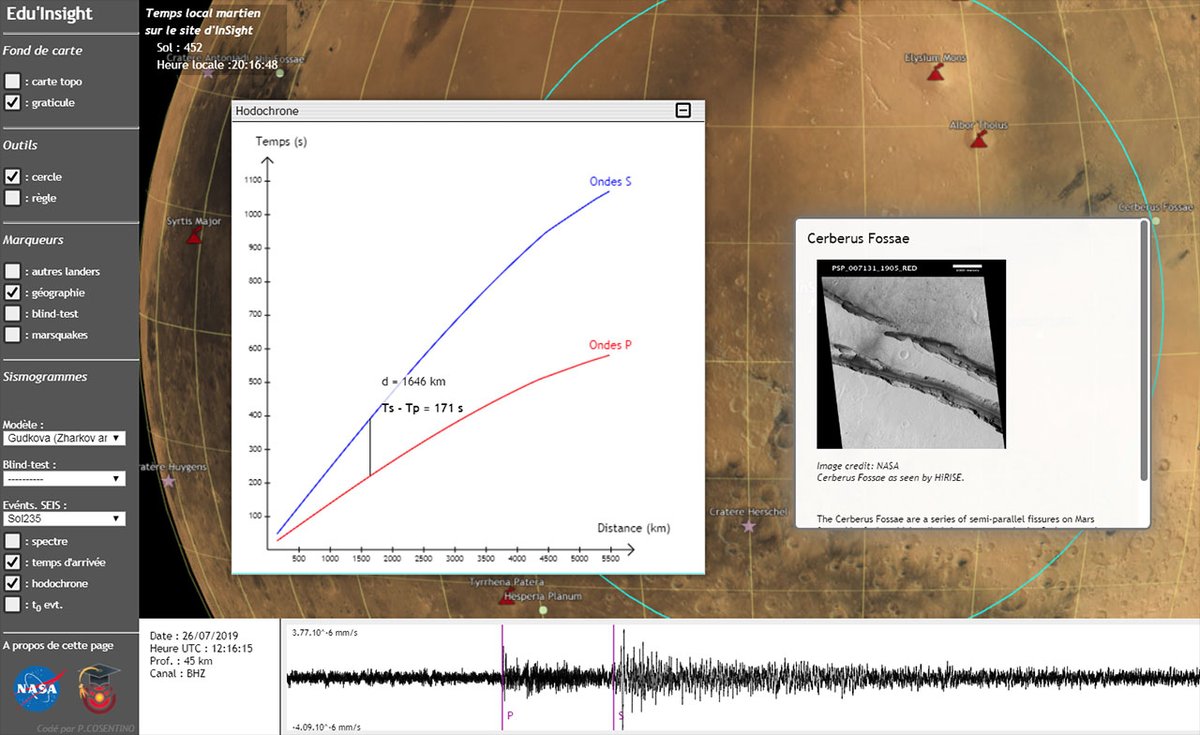Minimize the Hodochrone window
This screenshot has width=1200, height=735.
click(683, 111)
